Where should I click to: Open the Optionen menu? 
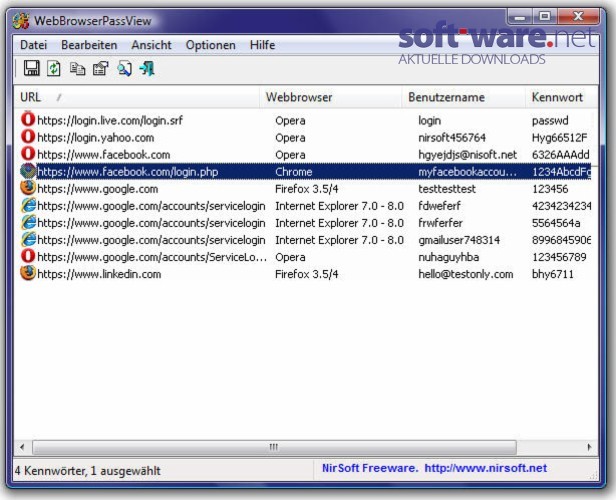click(x=211, y=45)
